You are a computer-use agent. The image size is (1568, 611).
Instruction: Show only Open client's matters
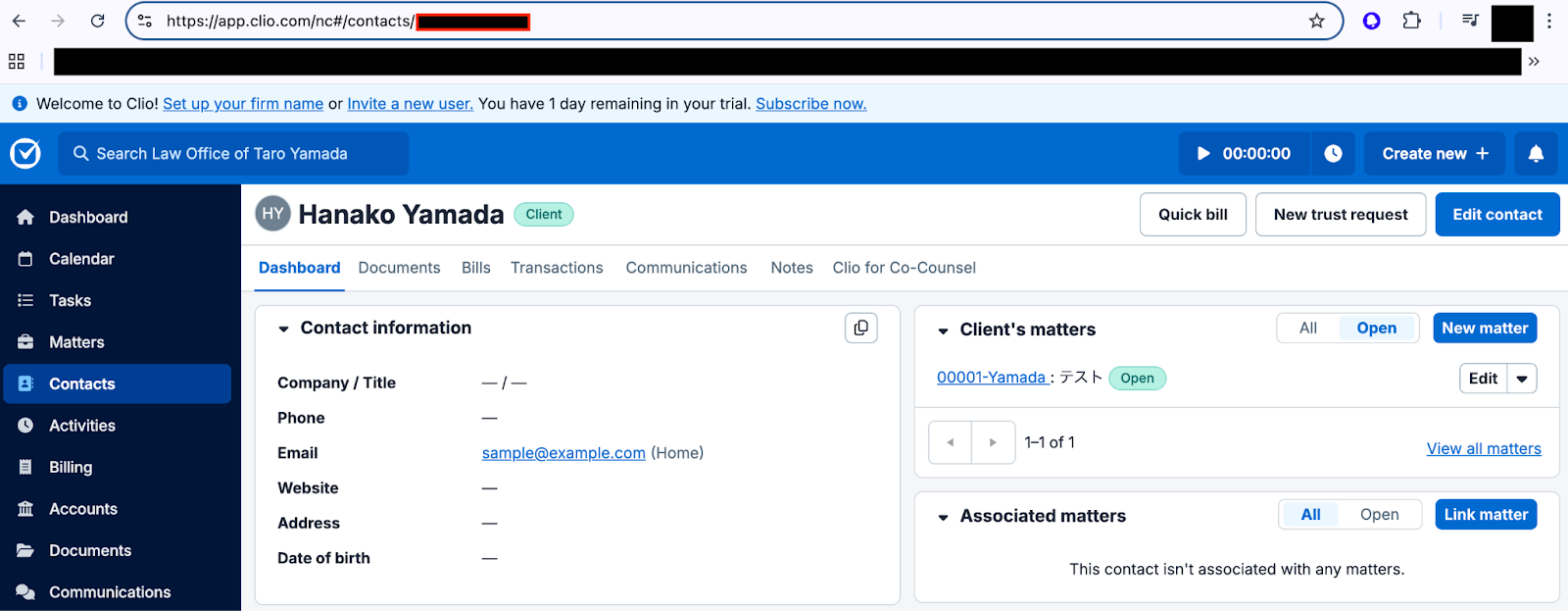(1376, 329)
